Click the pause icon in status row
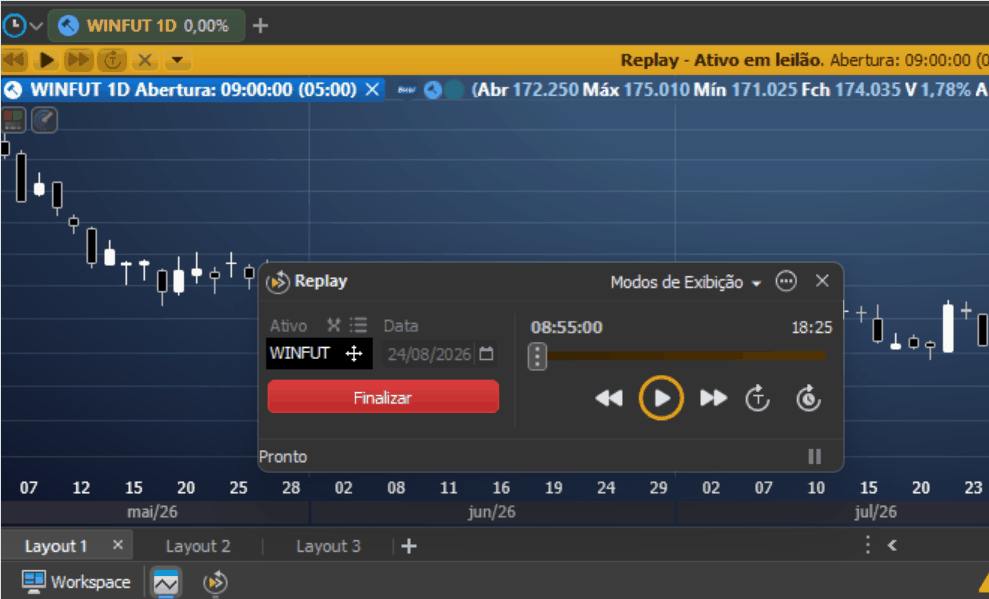Viewport: 989px width, 599px height. pyautogui.click(x=814, y=457)
